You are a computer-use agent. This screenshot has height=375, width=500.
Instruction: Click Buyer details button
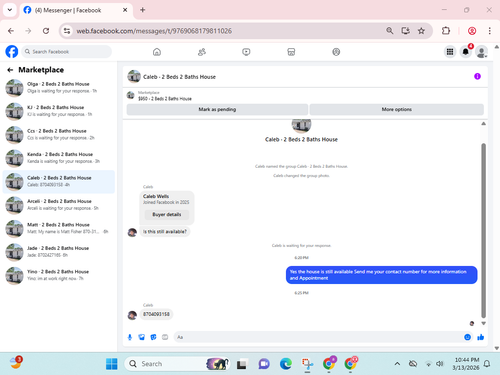[167, 215]
